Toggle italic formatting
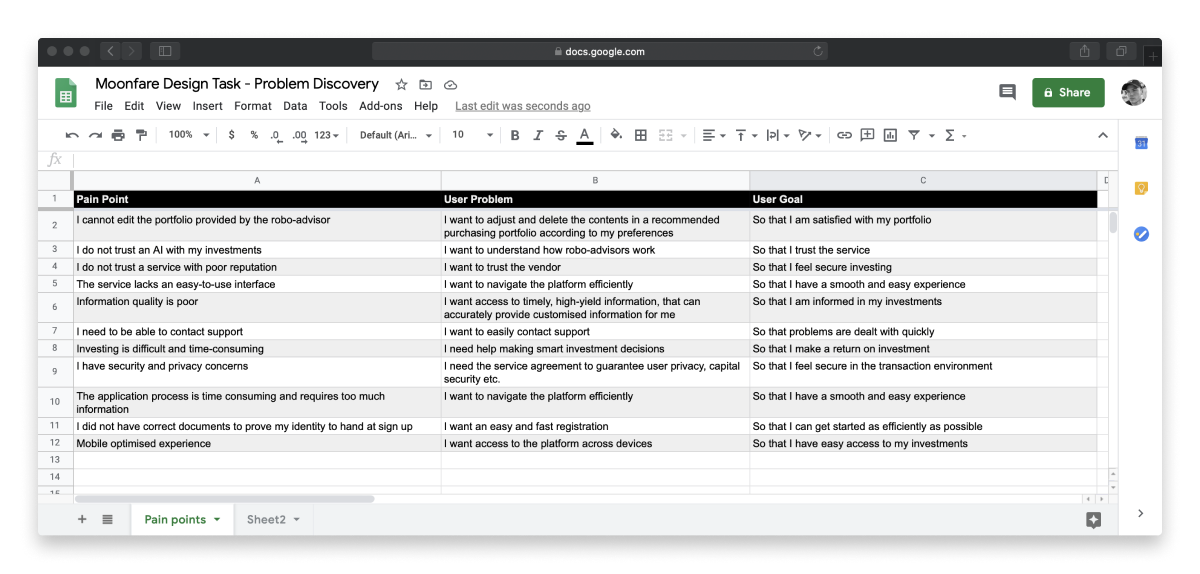The width and height of the screenshot is (1200, 574). pos(538,135)
